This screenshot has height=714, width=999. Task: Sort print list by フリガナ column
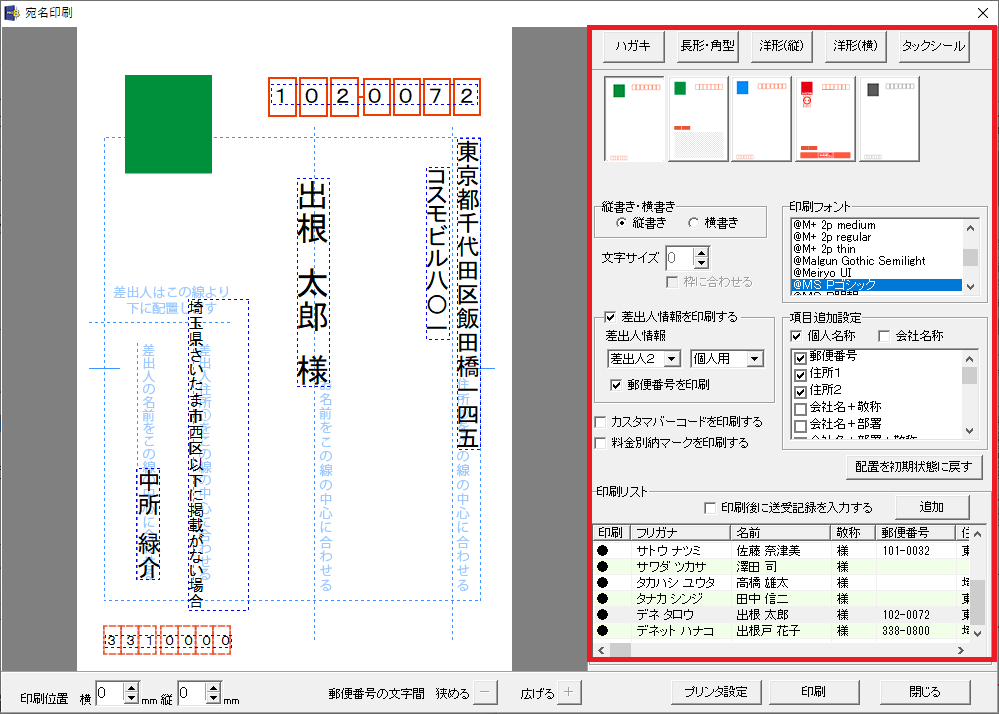680,532
